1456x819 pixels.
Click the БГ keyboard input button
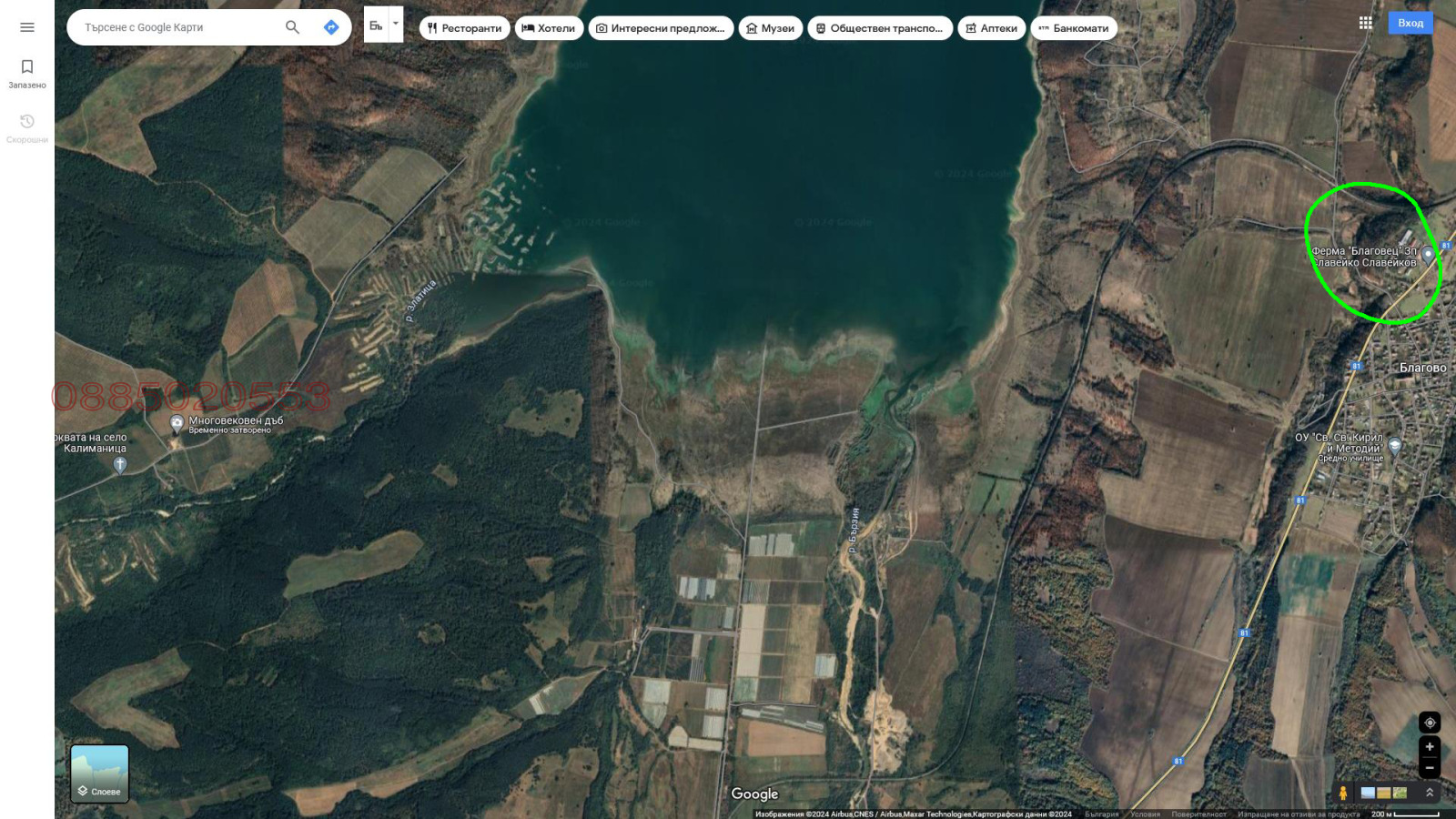click(376, 25)
